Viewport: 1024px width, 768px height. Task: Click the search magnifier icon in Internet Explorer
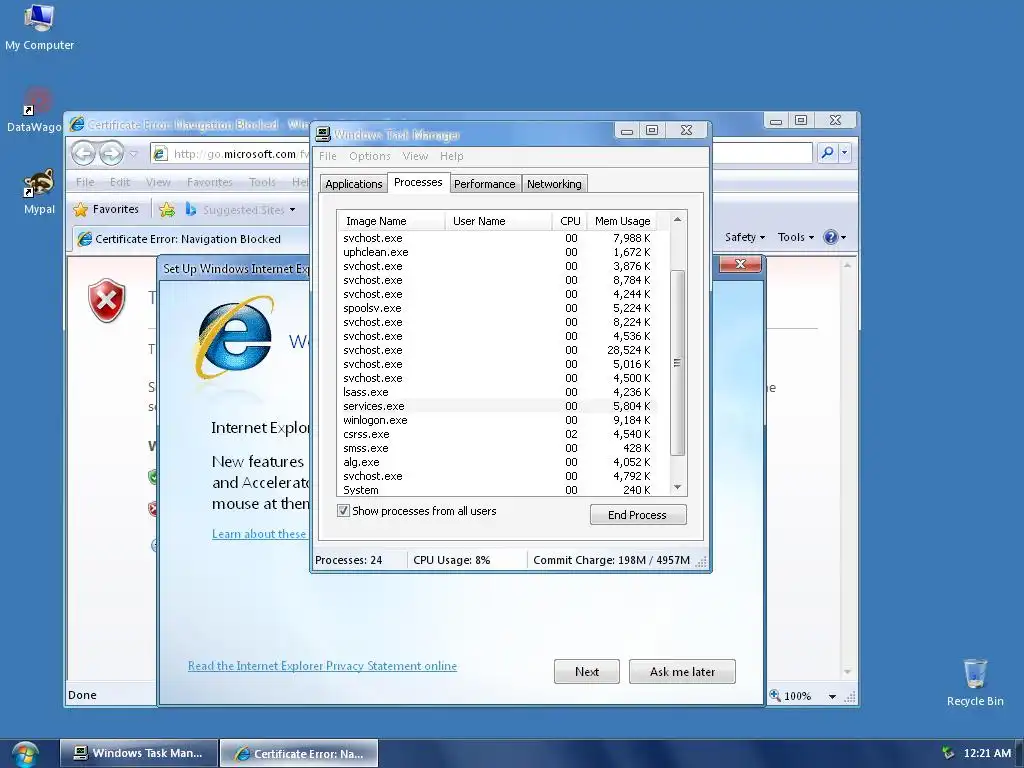(x=827, y=153)
